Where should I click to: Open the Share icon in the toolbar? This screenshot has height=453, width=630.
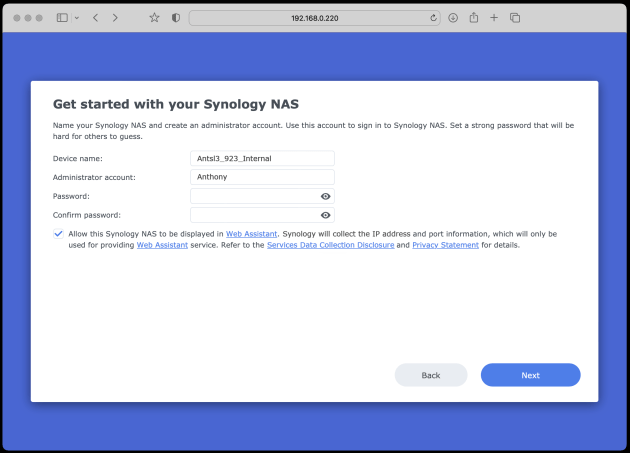[474, 18]
